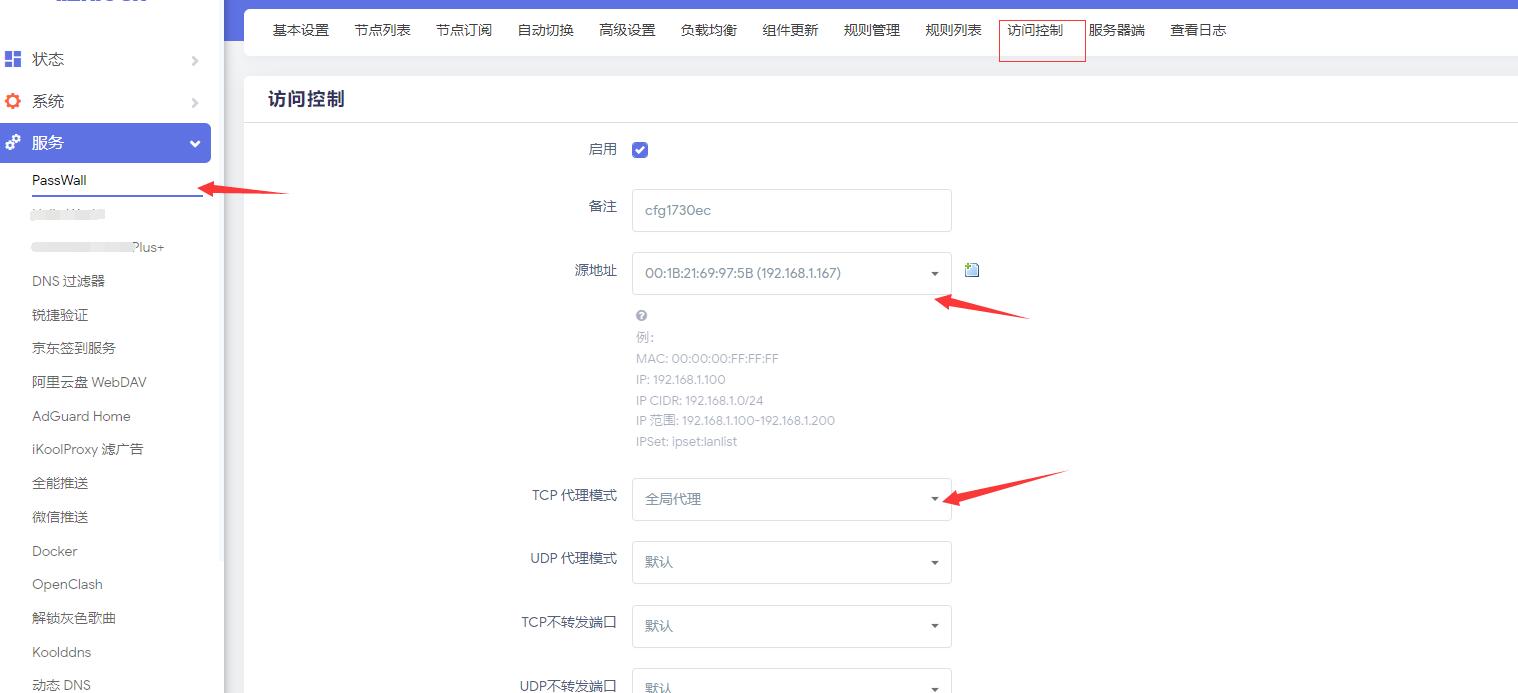Toggle the 启用 checkbox
The width and height of the screenshot is (1518, 693).
click(x=640, y=150)
